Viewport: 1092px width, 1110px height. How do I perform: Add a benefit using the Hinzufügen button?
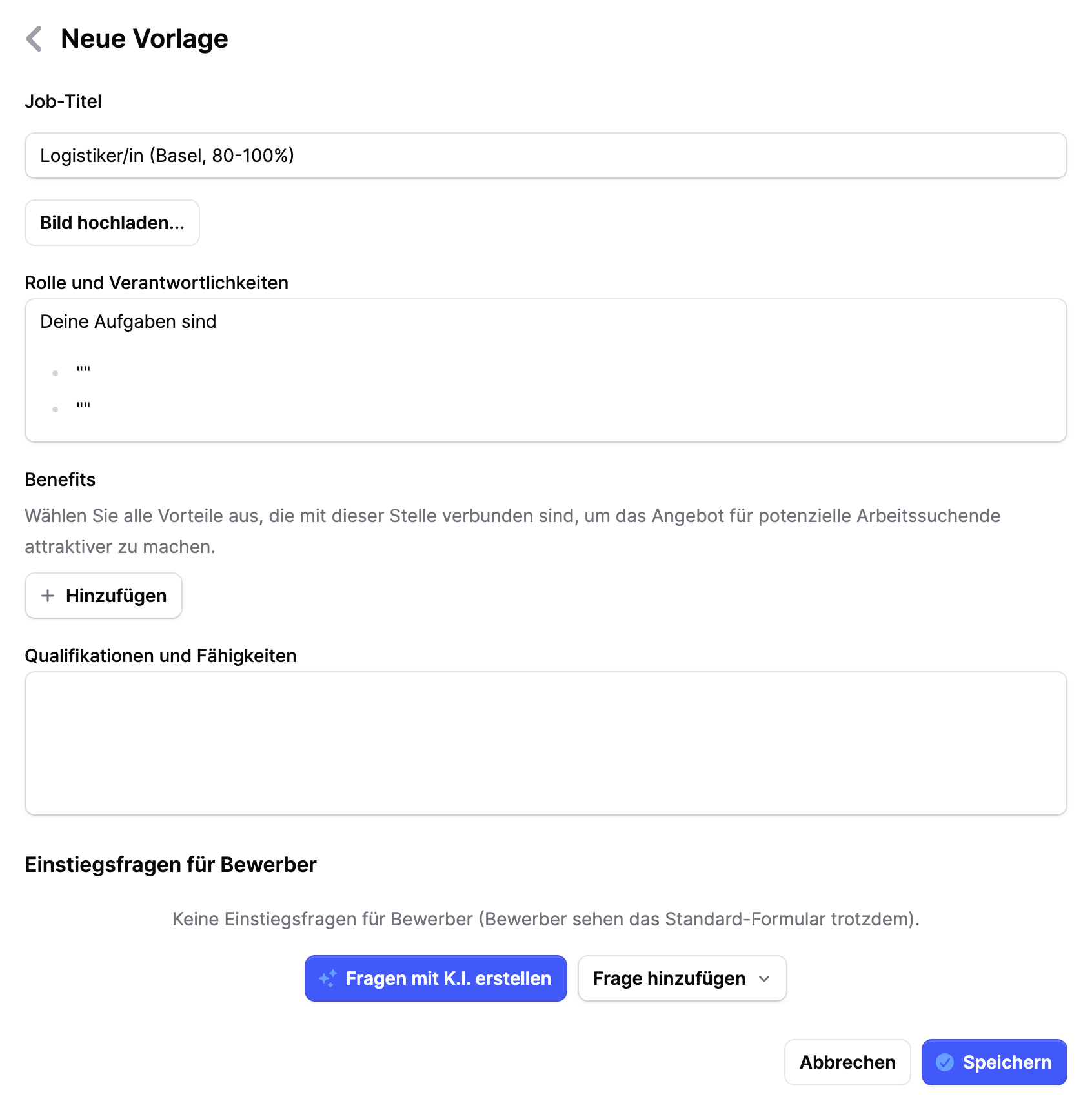pyautogui.click(x=103, y=596)
